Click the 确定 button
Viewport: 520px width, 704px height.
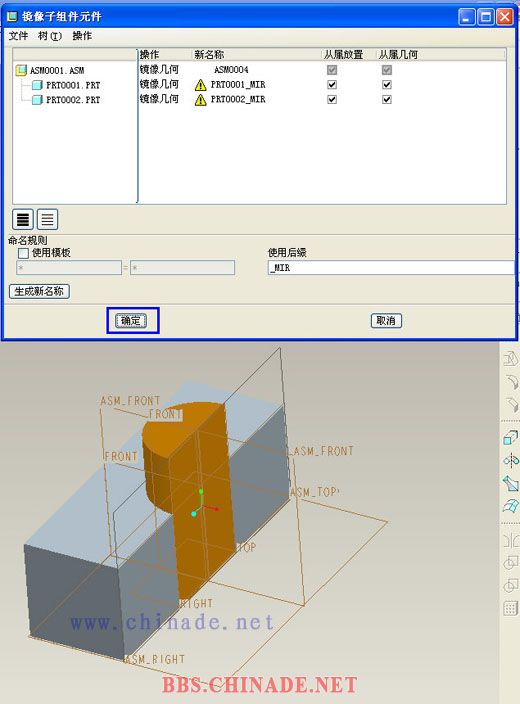(131, 321)
